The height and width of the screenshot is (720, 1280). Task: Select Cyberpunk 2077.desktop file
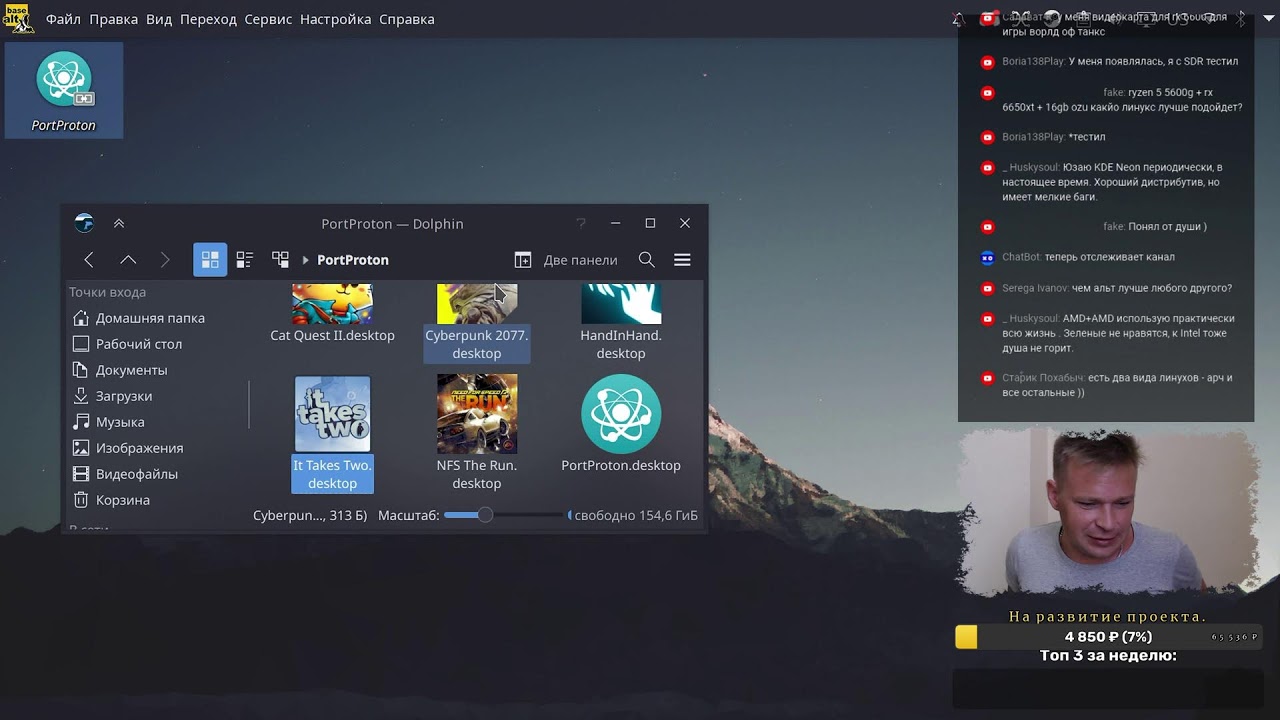[x=477, y=323]
